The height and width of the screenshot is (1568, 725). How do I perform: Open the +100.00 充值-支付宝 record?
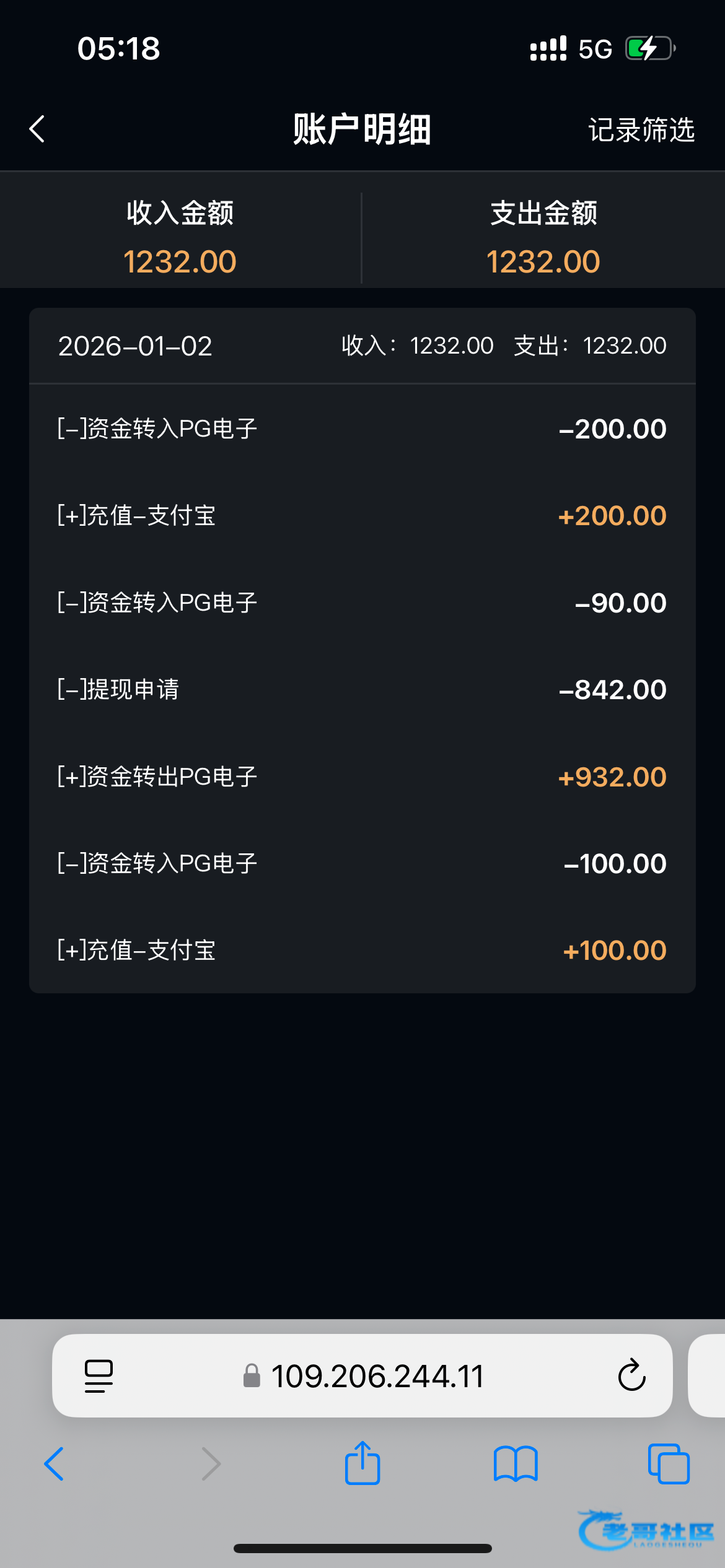pos(362,950)
